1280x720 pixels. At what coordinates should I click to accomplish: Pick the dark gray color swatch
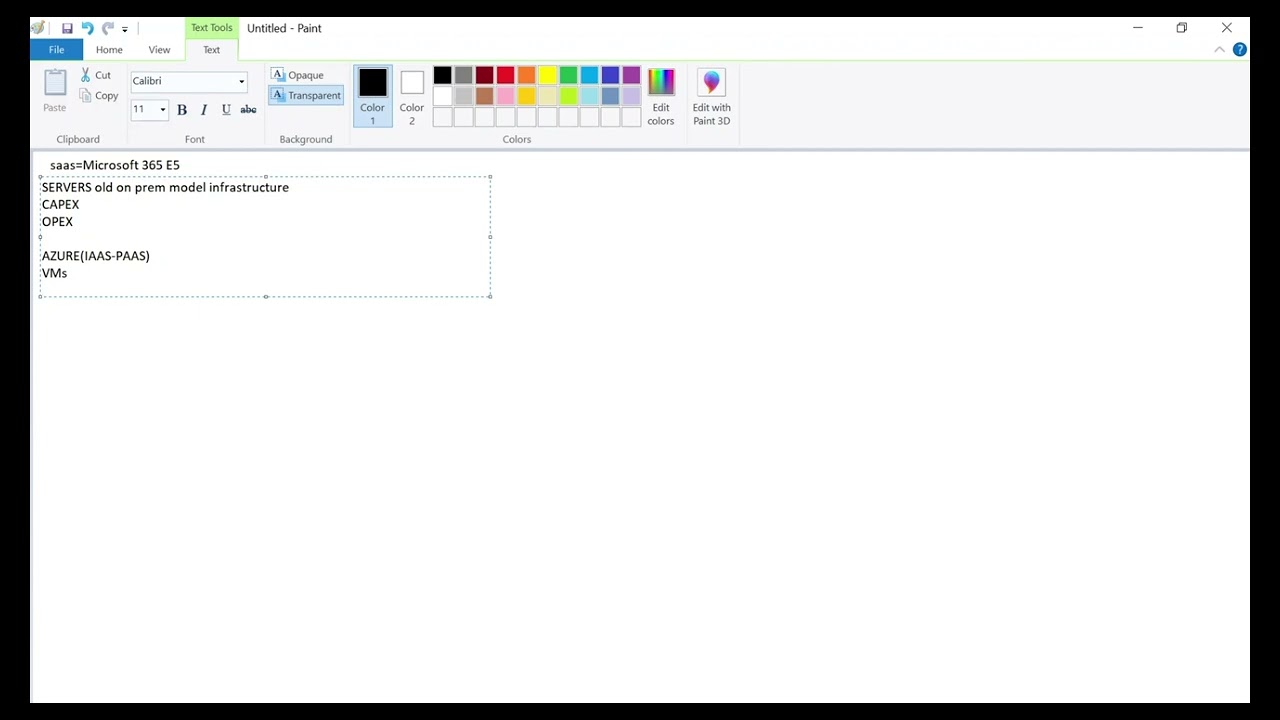(463, 75)
